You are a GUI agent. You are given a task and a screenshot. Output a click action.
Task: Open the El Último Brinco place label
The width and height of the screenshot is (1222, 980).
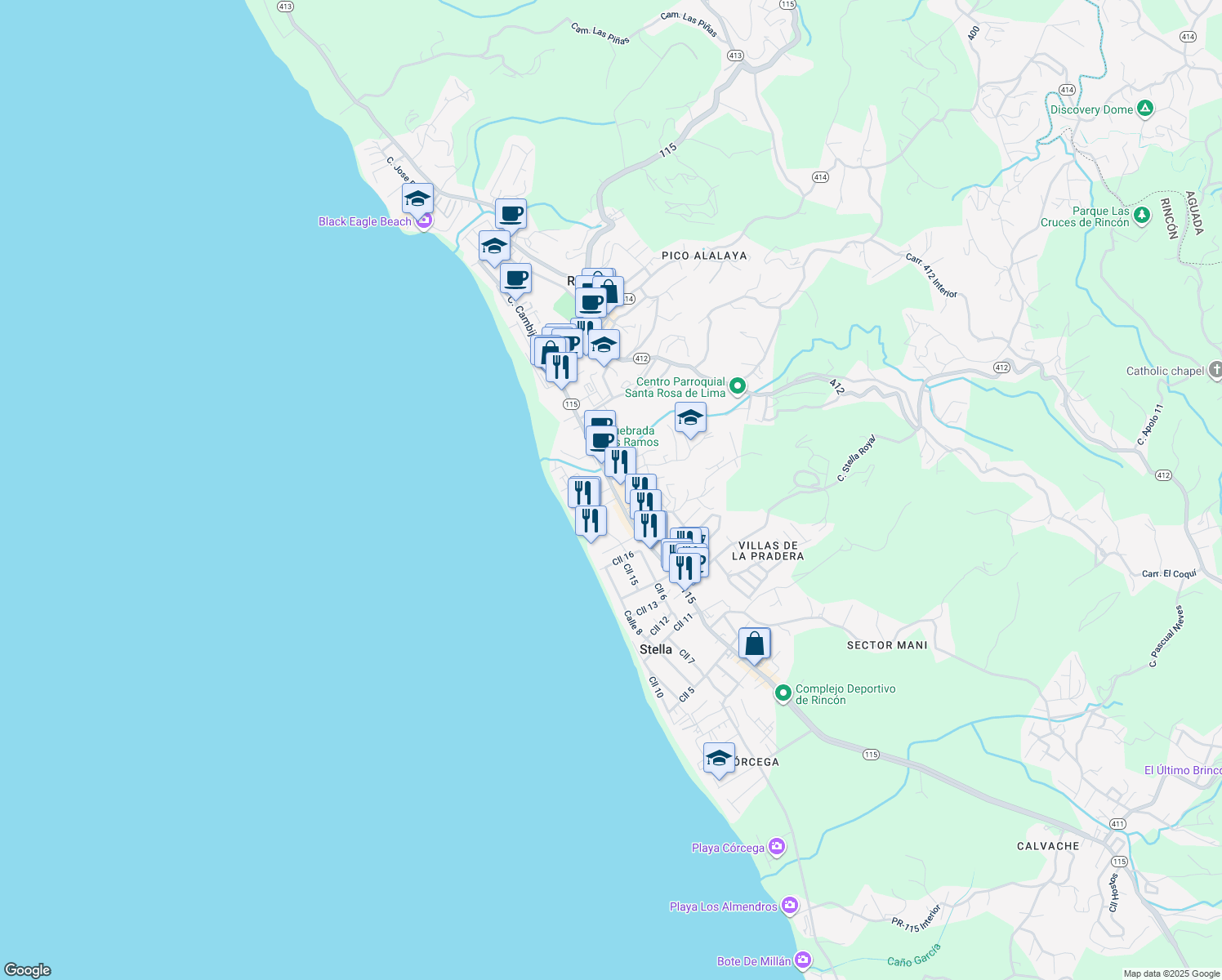(1182, 770)
